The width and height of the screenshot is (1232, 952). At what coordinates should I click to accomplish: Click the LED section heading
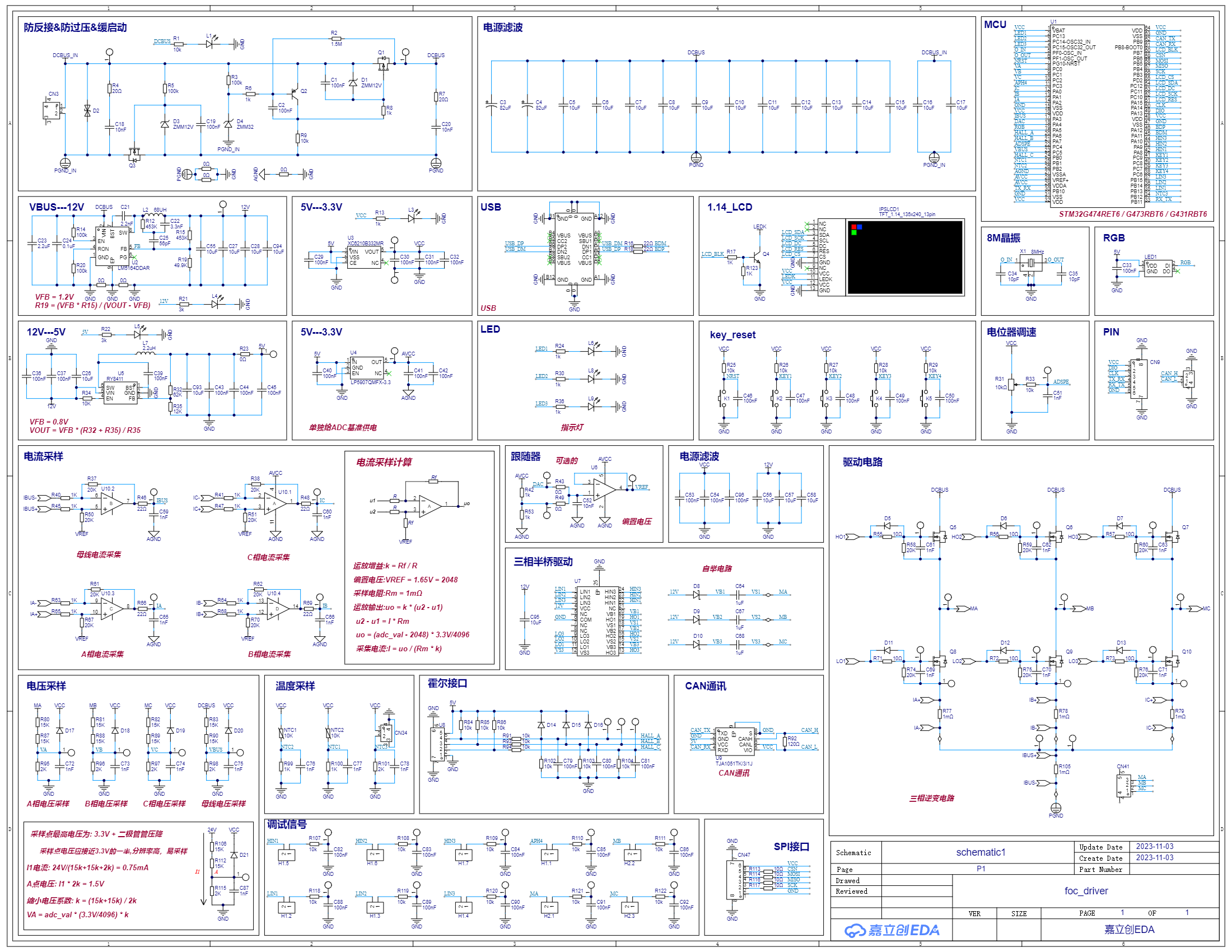489,329
